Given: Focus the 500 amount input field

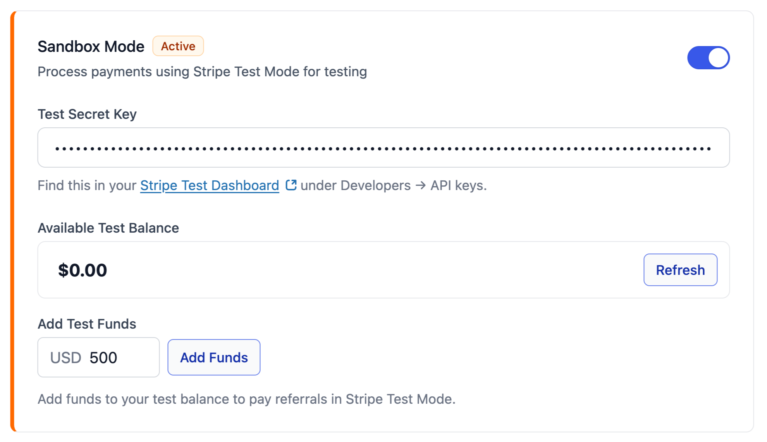Looking at the screenshot, I should (x=98, y=357).
